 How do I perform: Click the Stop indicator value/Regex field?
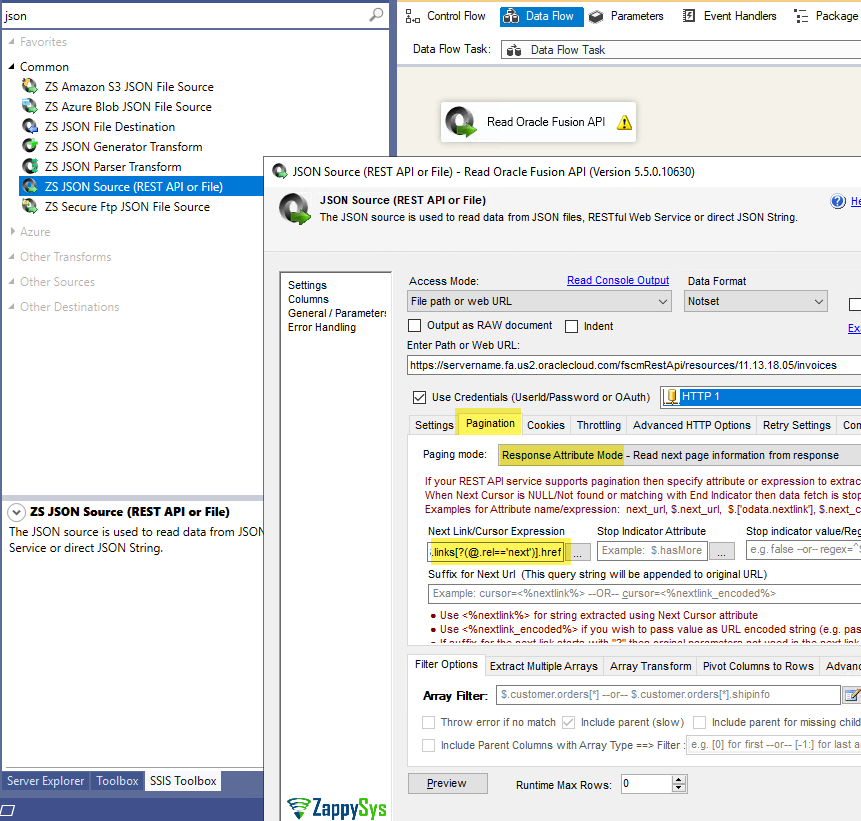point(803,550)
